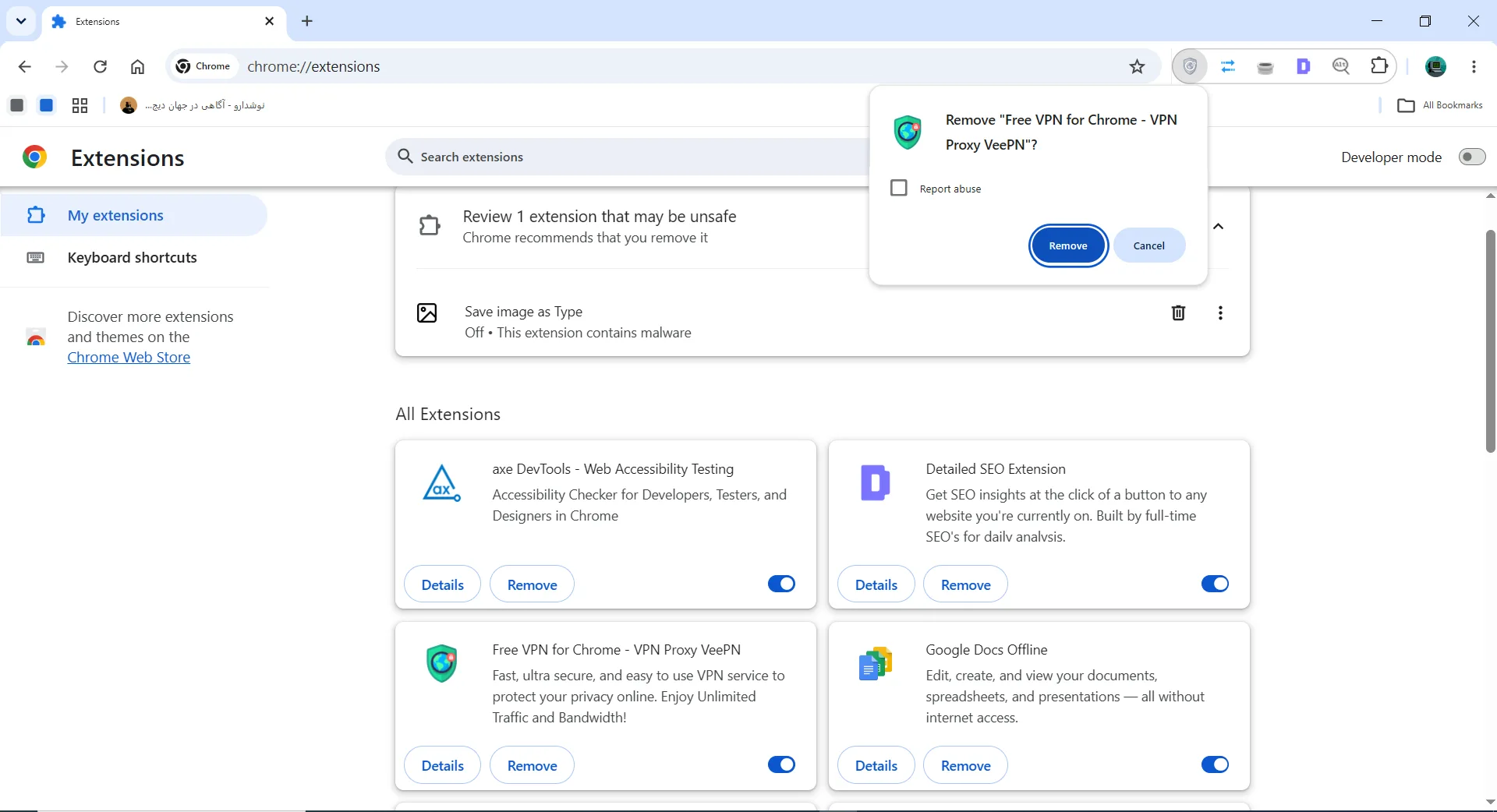Image resolution: width=1497 pixels, height=812 pixels.
Task: Open a new tab
Action: point(307,21)
